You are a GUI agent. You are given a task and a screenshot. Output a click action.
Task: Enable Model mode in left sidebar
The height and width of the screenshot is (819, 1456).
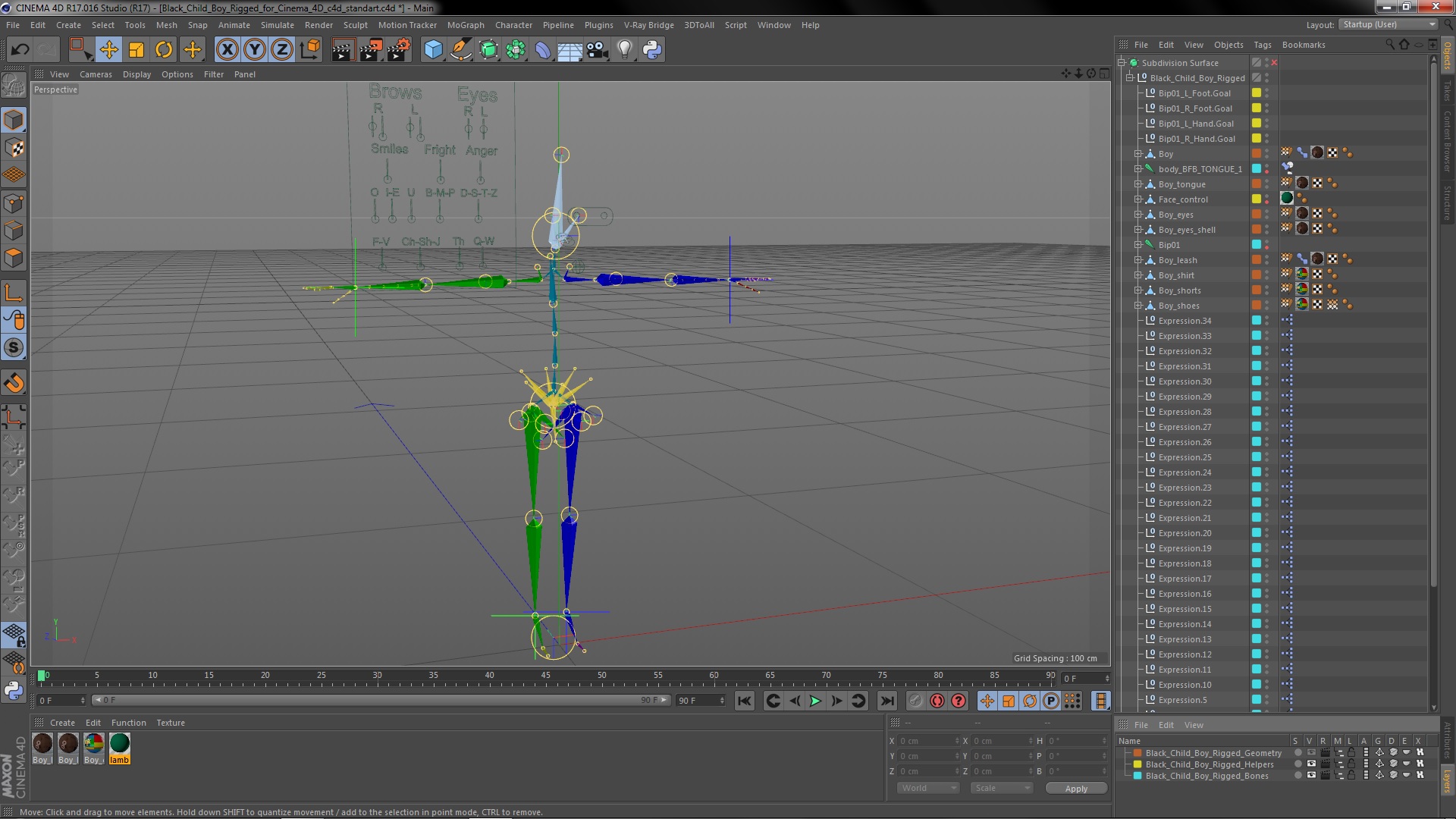coord(14,120)
